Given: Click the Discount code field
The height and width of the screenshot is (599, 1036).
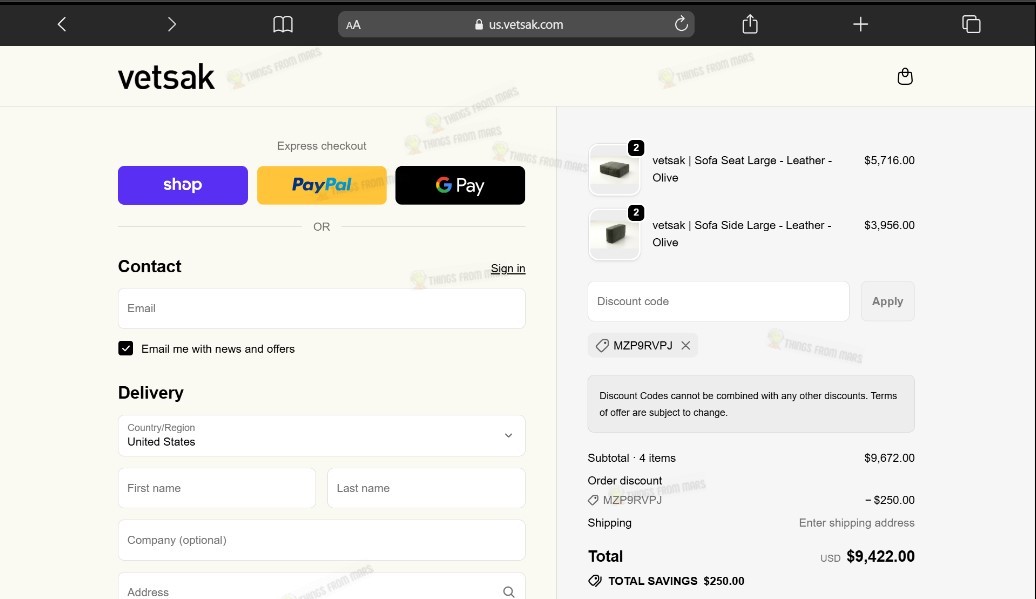Looking at the screenshot, I should (718, 301).
